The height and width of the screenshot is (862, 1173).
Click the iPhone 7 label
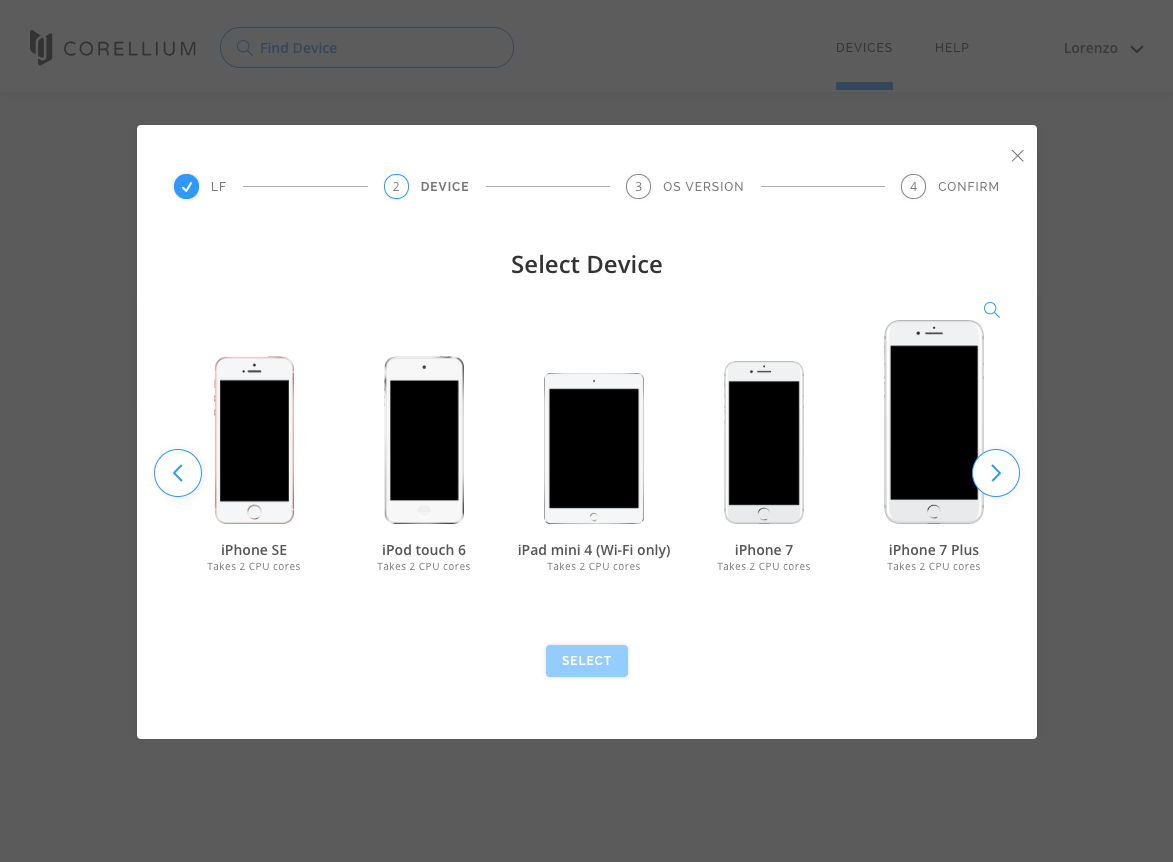point(764,550)
